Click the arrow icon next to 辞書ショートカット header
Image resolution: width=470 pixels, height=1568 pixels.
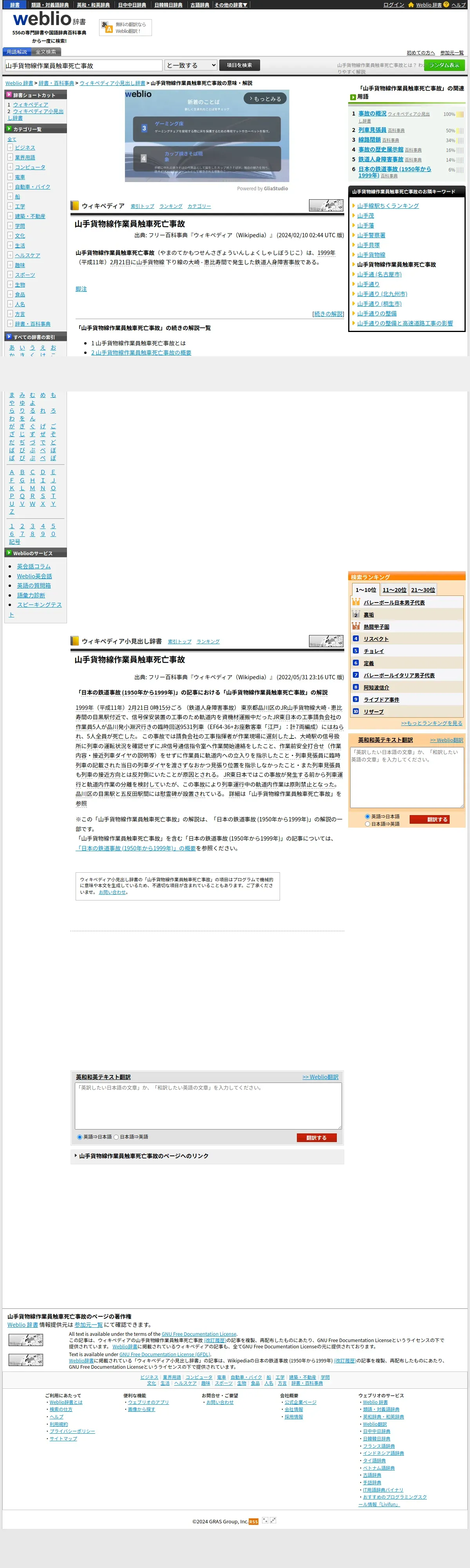tap(9, 95)
